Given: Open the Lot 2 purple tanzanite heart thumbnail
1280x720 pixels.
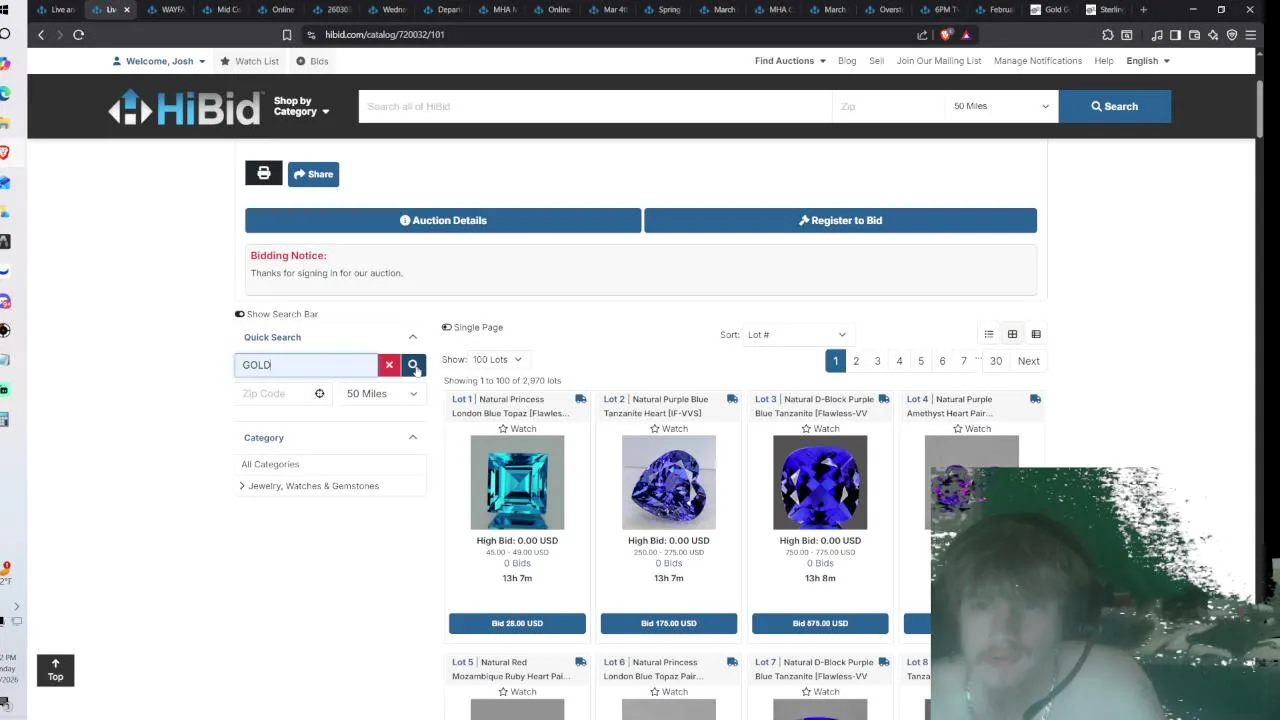Looking at the screenshot, I should coord(669,483).
